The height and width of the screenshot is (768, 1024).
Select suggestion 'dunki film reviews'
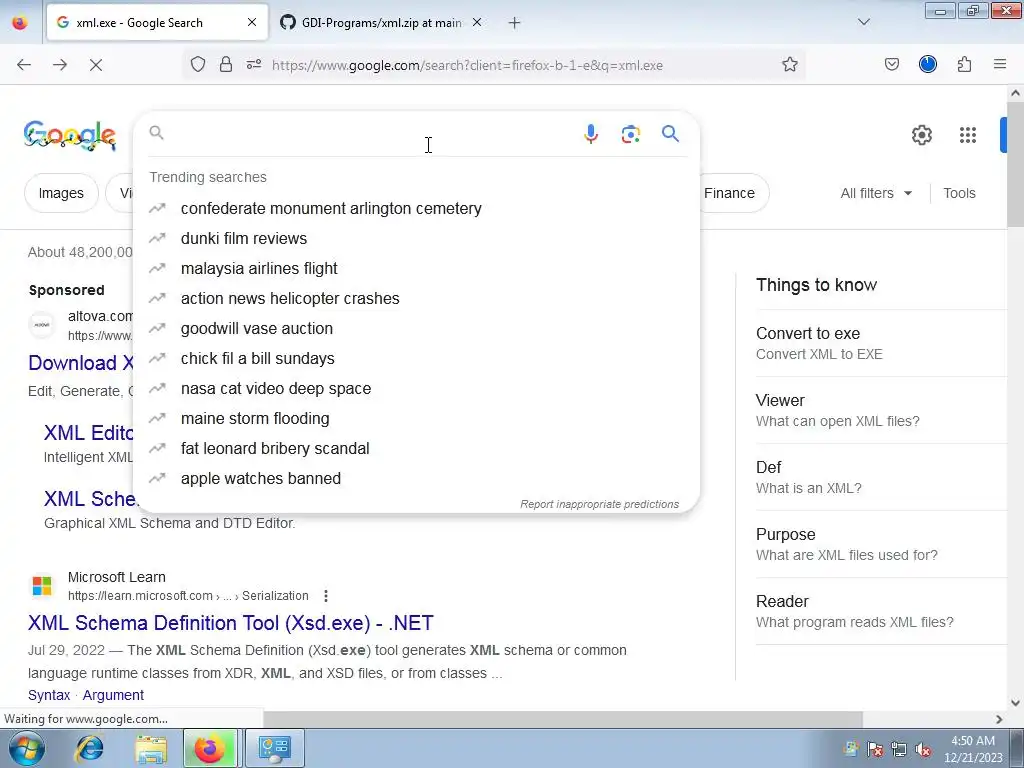tap(416, 238)
